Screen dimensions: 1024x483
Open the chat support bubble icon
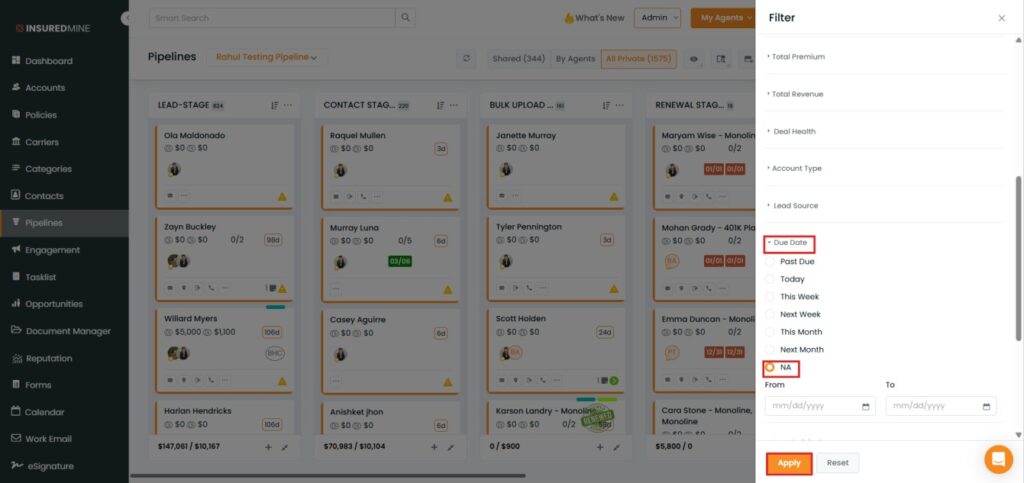[998, 459]
